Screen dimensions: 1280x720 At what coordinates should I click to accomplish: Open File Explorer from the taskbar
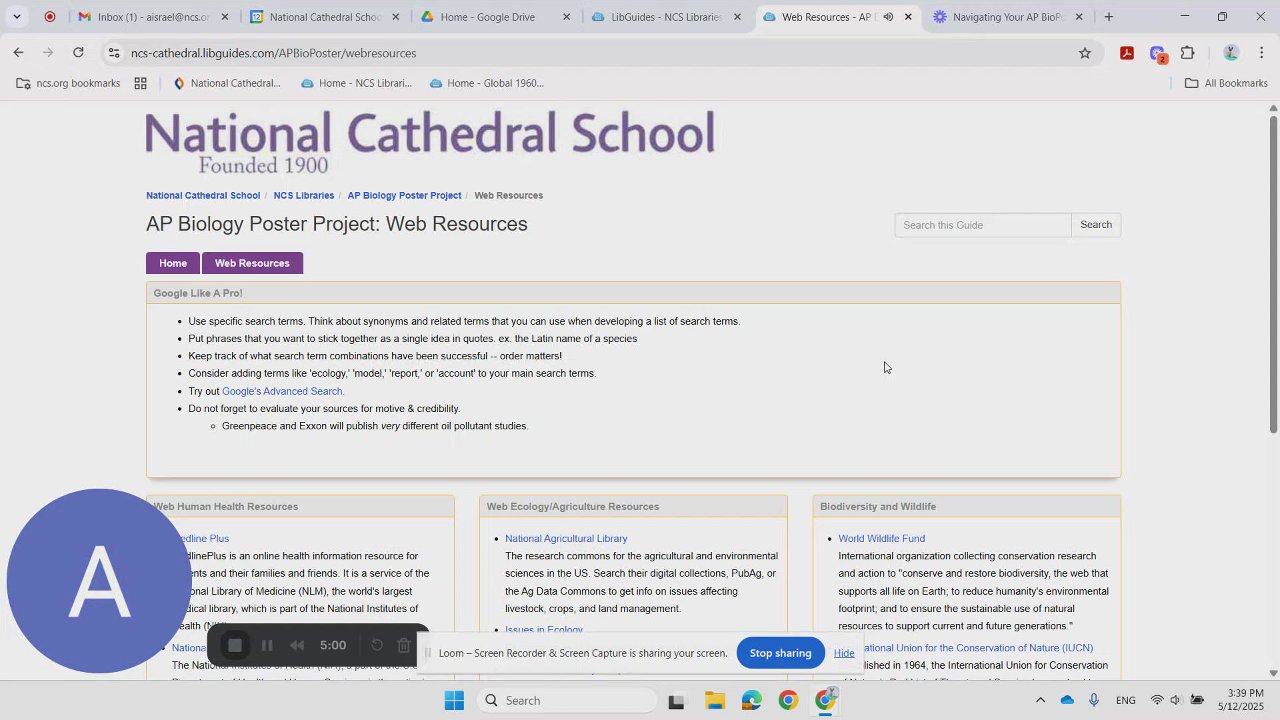[x=714, y=700]
